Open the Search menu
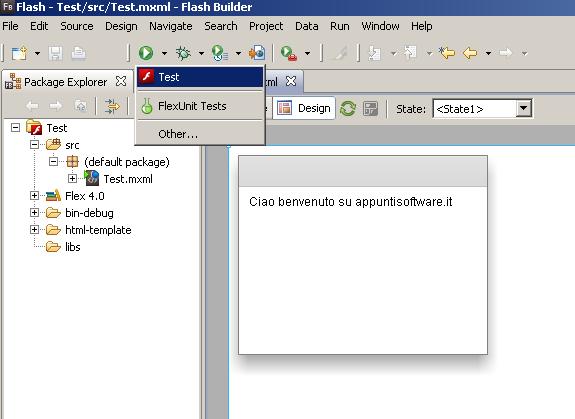This screenshot has width=575, height=419. click(221, 26)
